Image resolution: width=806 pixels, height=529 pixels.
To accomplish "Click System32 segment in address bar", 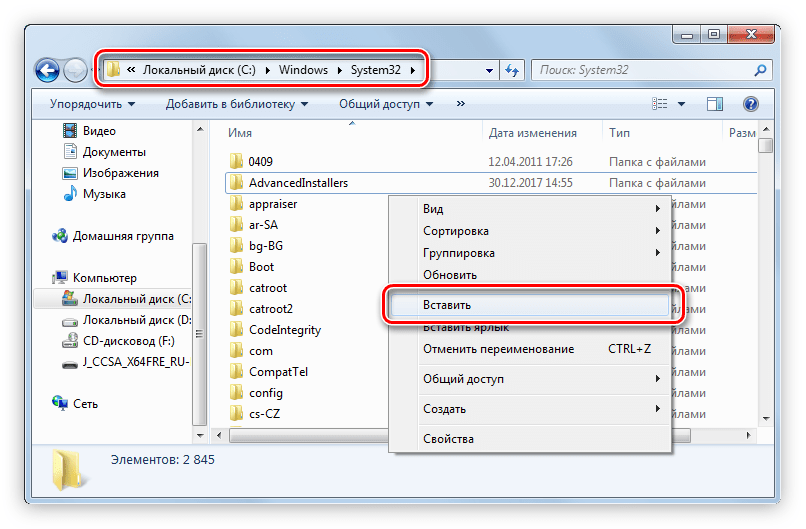I will click(x=375, y=70).
